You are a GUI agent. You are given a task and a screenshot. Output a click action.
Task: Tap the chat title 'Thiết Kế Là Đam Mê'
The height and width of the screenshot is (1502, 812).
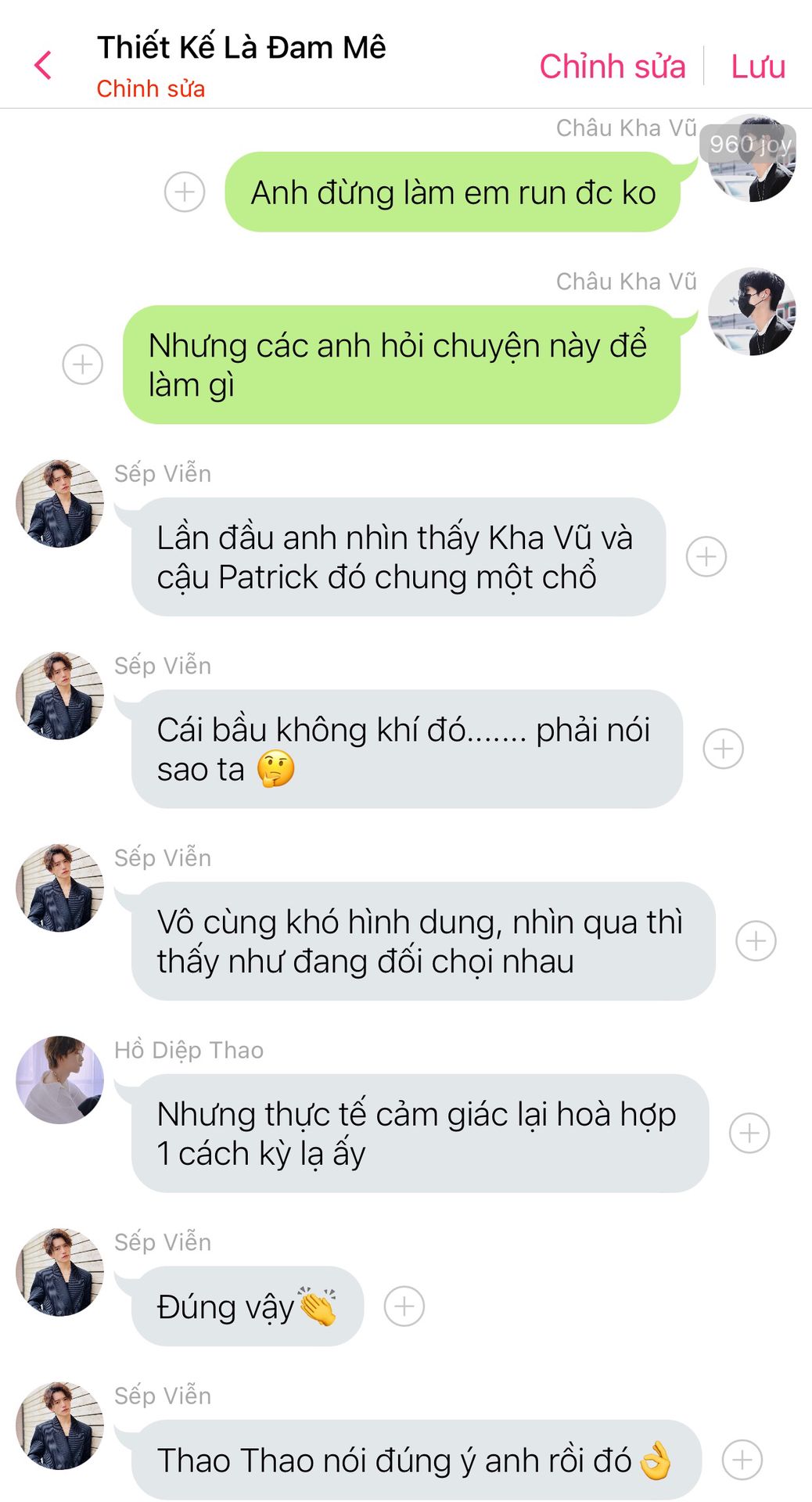point(242,47)
